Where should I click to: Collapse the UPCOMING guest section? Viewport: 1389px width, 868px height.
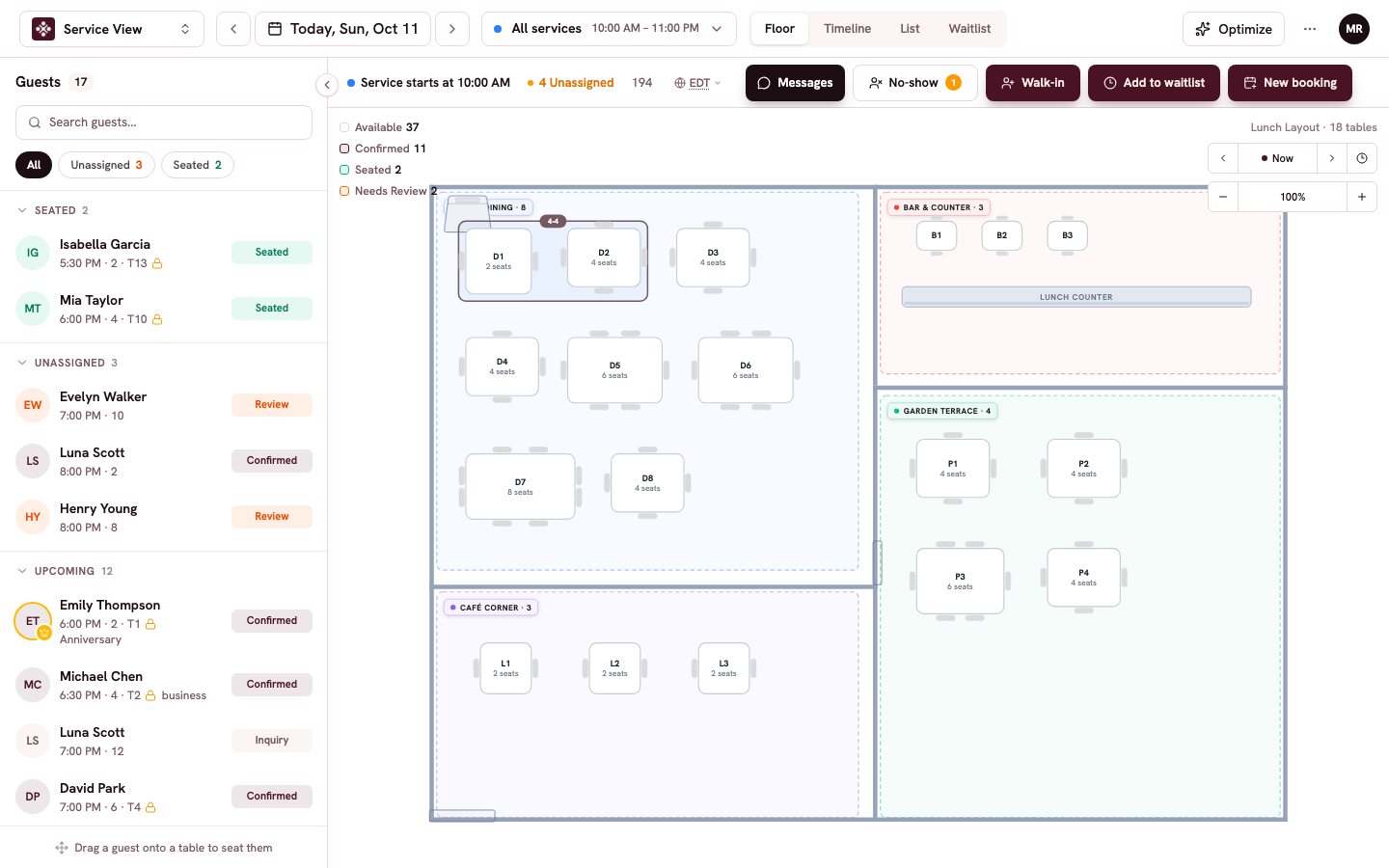[x=65, y=571]
